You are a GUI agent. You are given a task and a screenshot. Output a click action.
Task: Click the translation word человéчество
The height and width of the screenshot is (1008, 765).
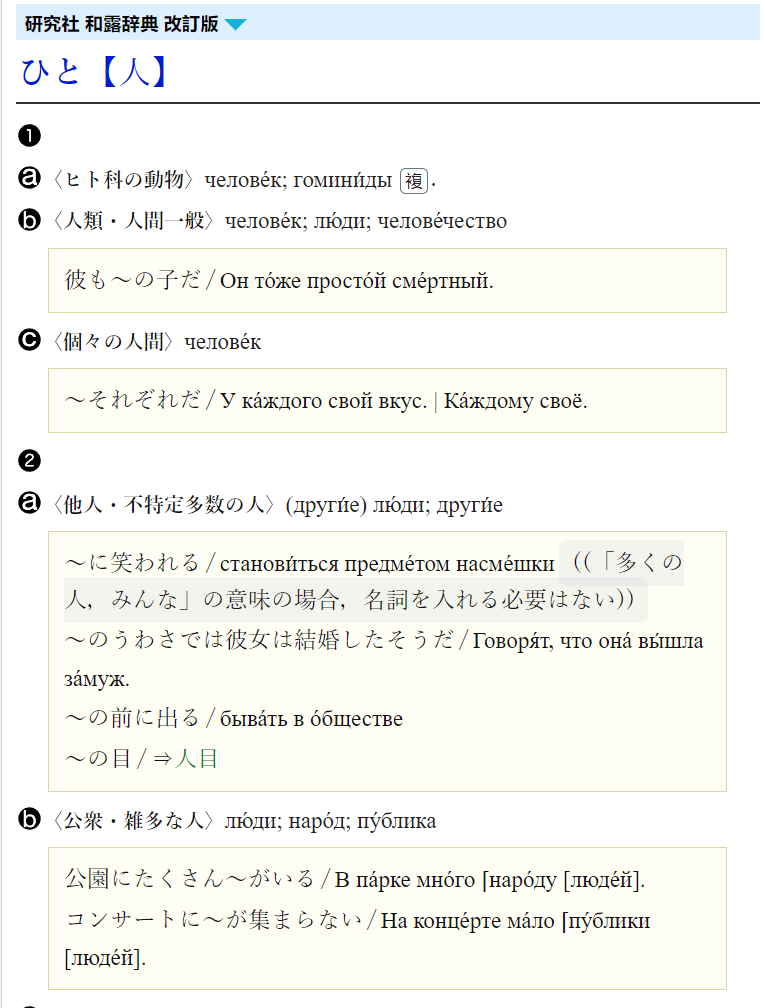[x=442, y=221]
